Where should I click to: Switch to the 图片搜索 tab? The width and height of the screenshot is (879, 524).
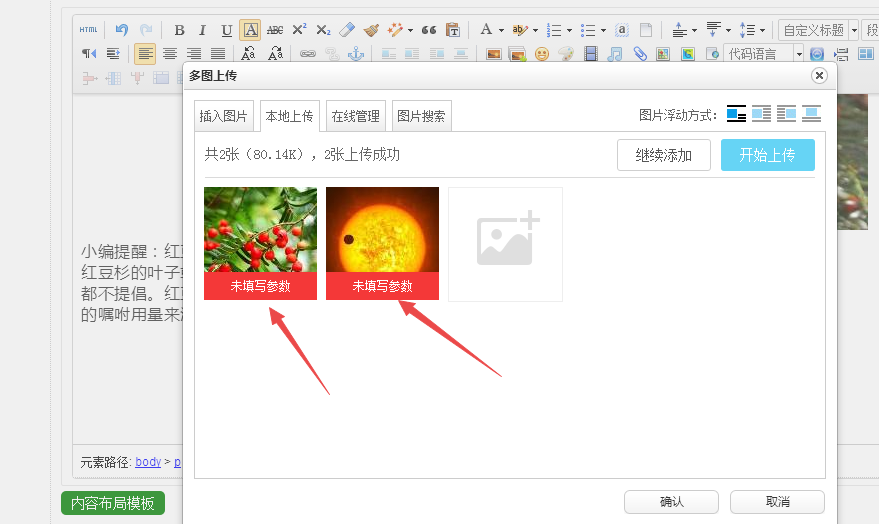(421, 116)
